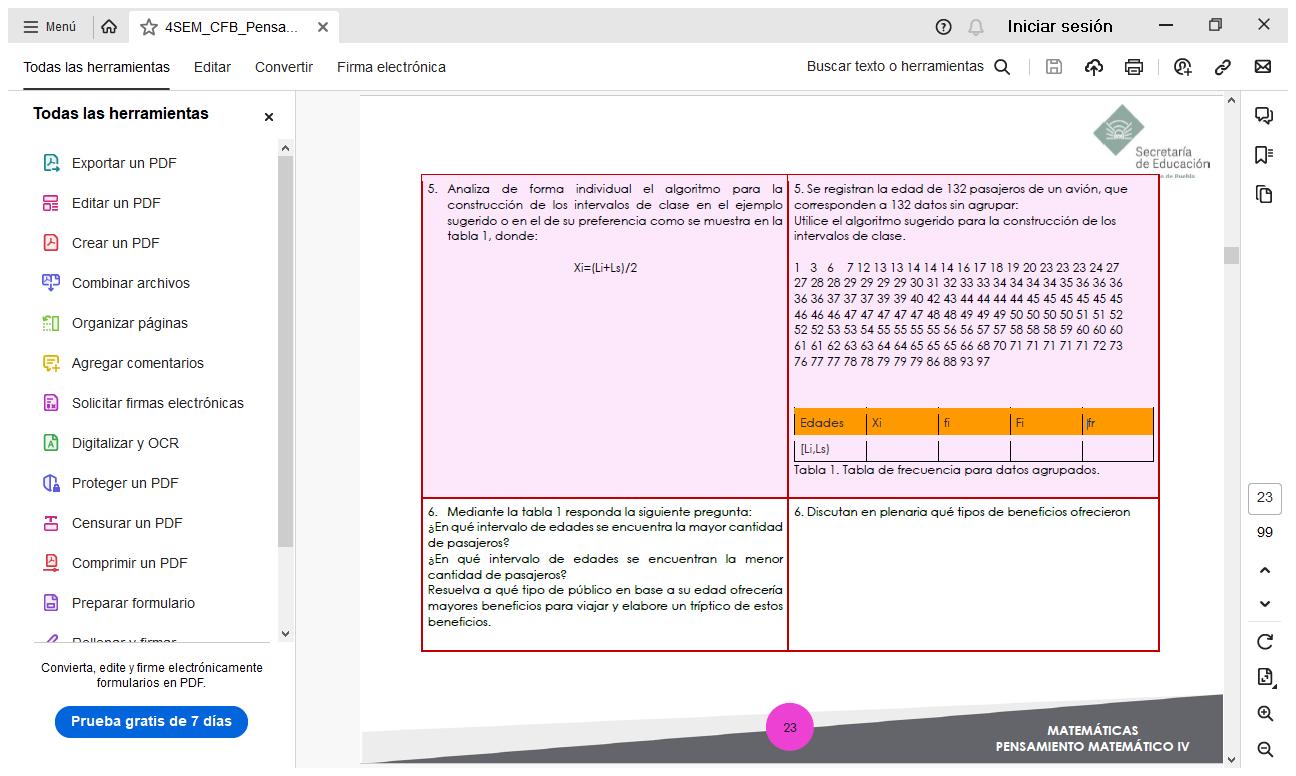Click the document vertical scrollbar thumb
This screenshot has height=776, width=1296.
click(x=1232, y=255)
